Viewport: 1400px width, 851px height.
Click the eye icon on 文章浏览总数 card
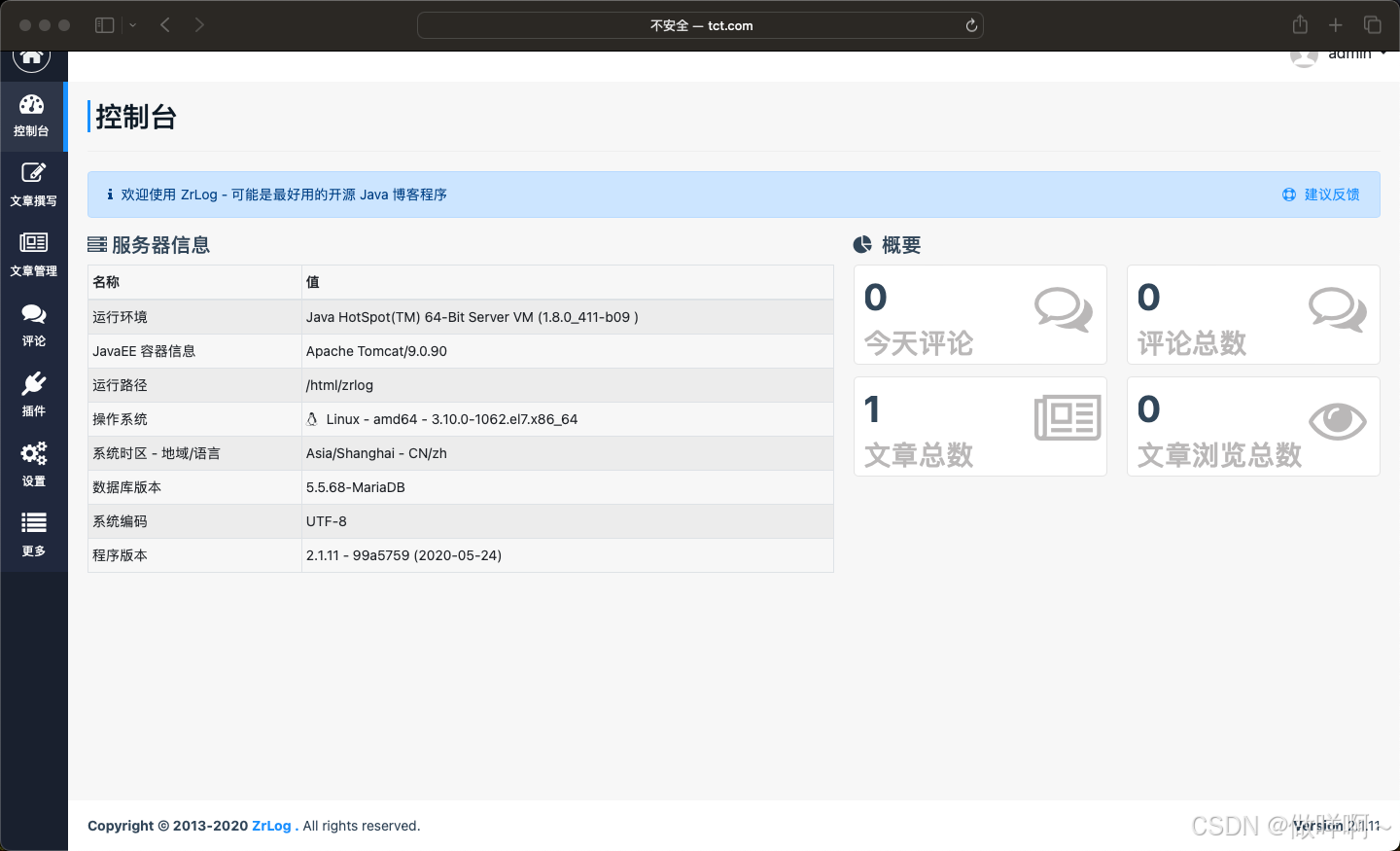pos(1338,421)
